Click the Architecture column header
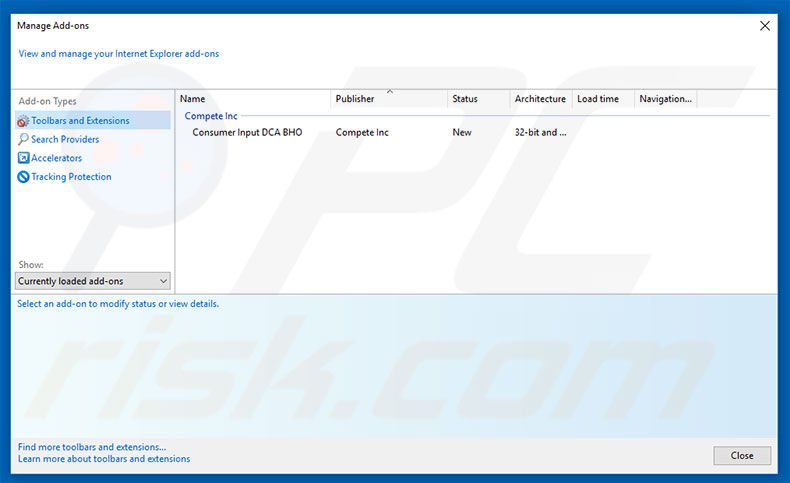The image size is (790, 483). click(541, 99)
